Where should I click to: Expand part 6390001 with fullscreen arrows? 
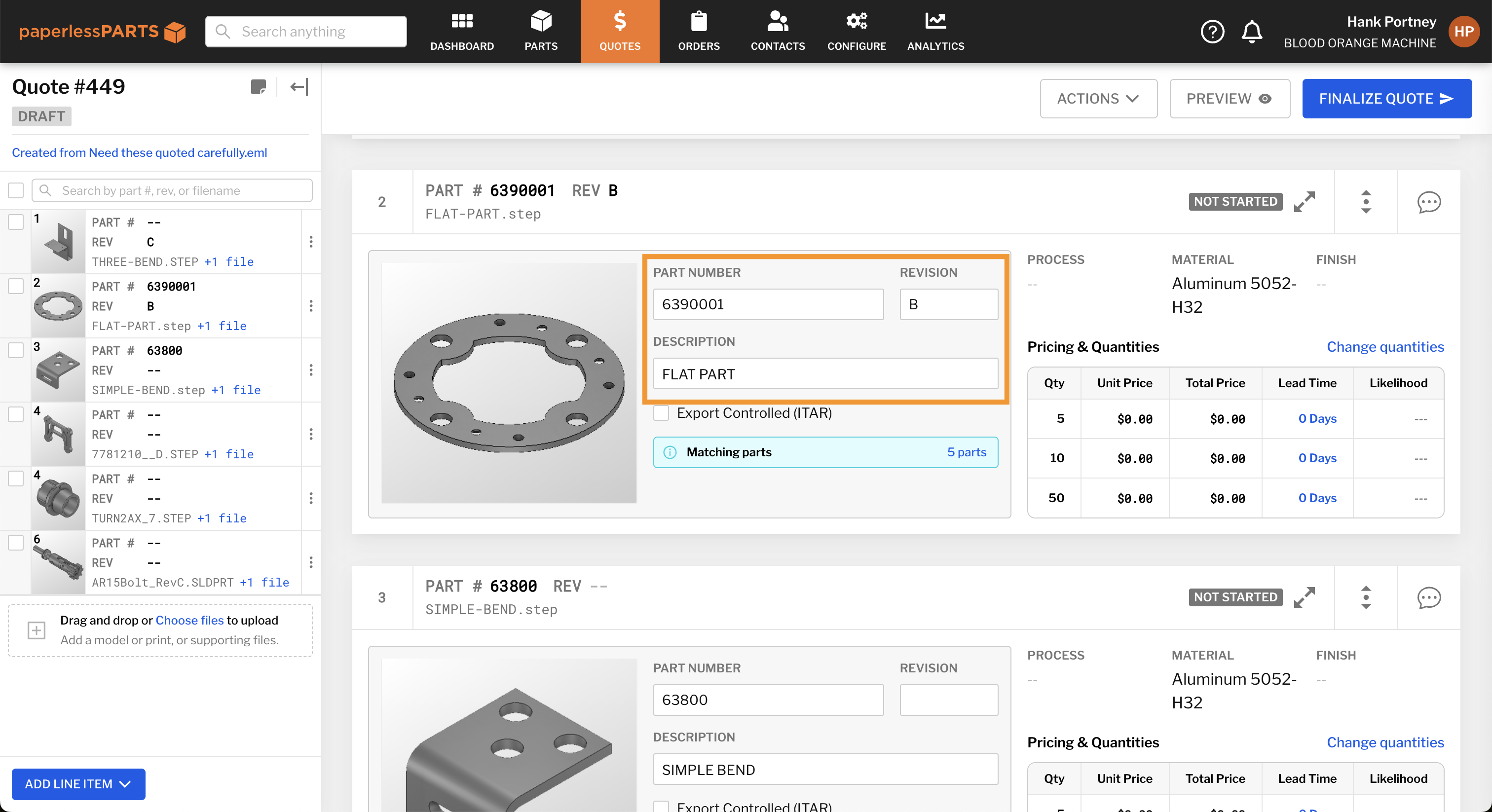[x=1305, y=202]
